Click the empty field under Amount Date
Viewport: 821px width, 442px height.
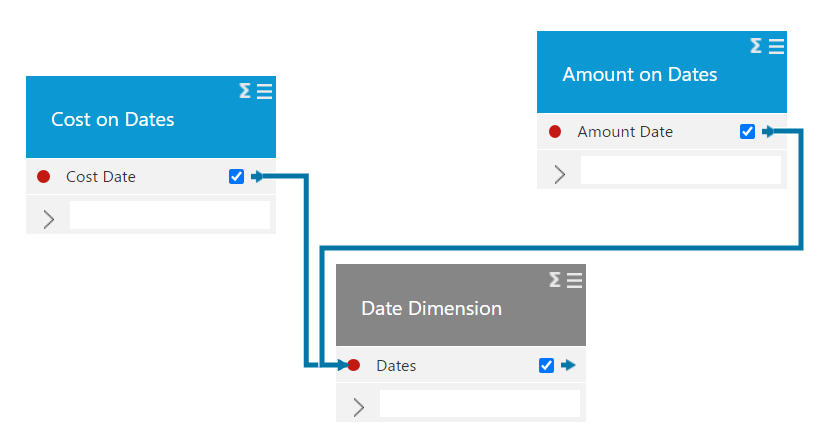pos(681,170)
